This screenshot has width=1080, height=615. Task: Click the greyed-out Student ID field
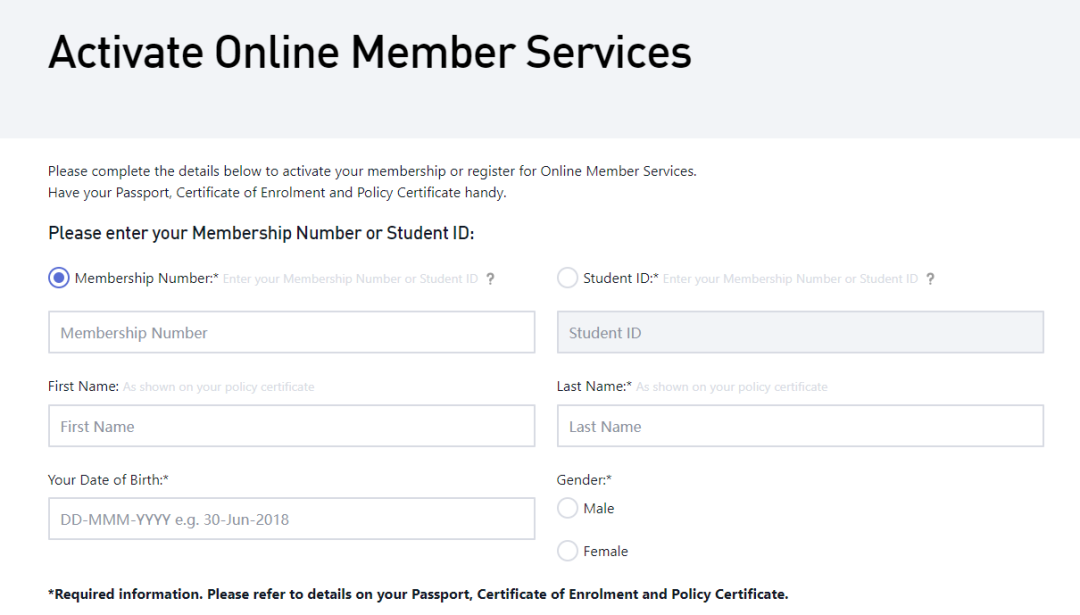800,332
